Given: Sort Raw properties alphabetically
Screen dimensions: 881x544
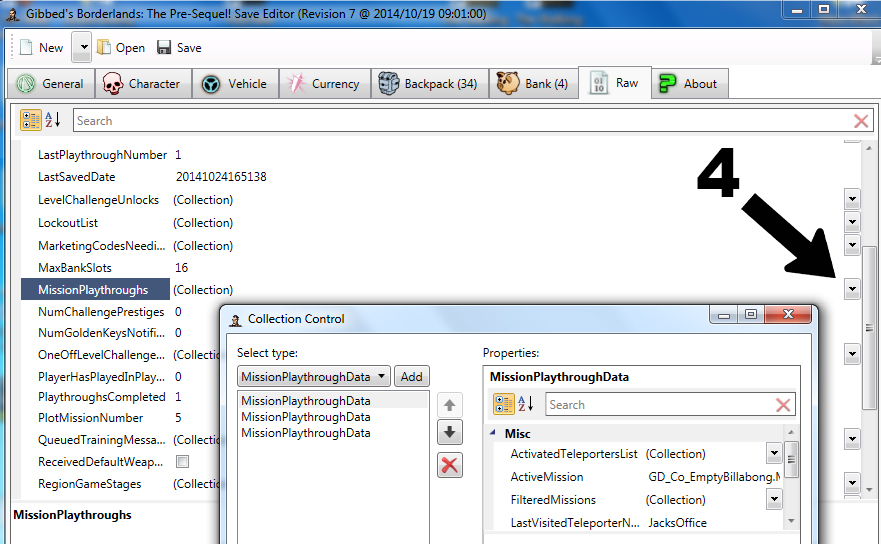Looking at the screenshot, I should coord(53,120).
